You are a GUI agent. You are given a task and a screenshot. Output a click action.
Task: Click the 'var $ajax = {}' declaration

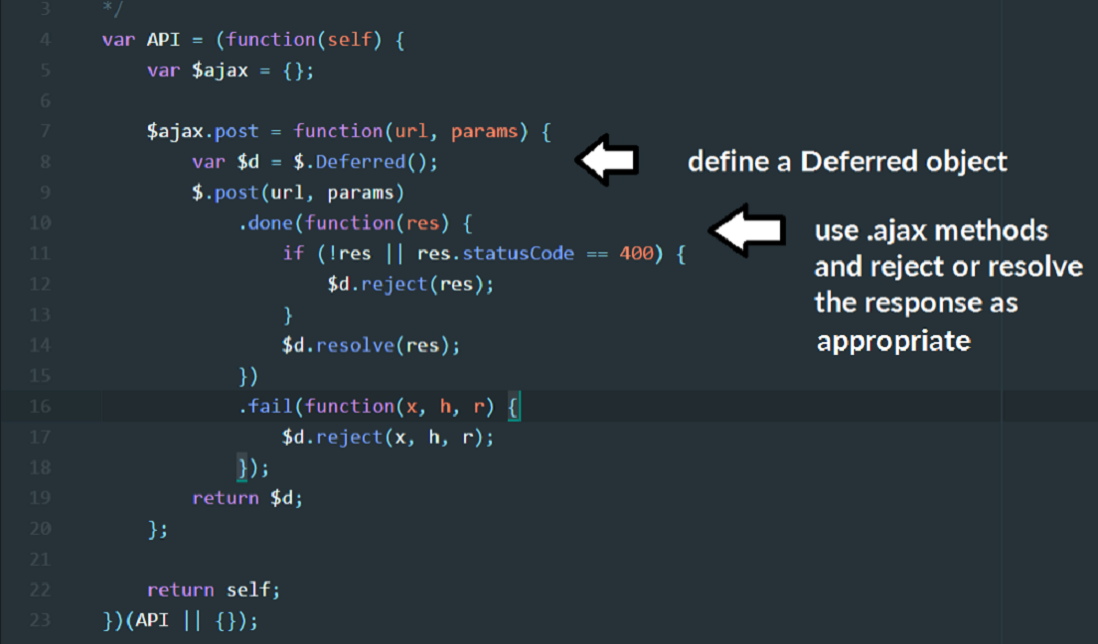(x=232, y=70)
